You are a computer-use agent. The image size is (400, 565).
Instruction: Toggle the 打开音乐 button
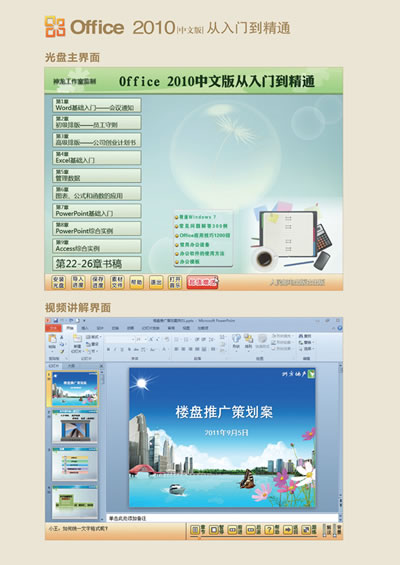175,282
